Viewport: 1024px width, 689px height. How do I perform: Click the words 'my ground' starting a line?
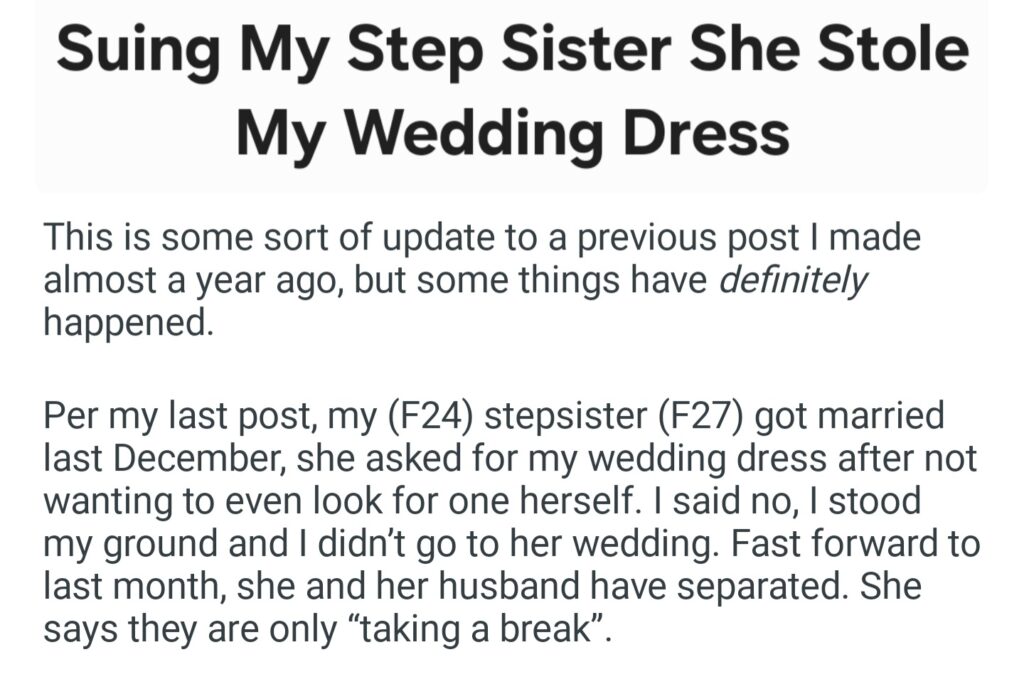pos(118,543)
